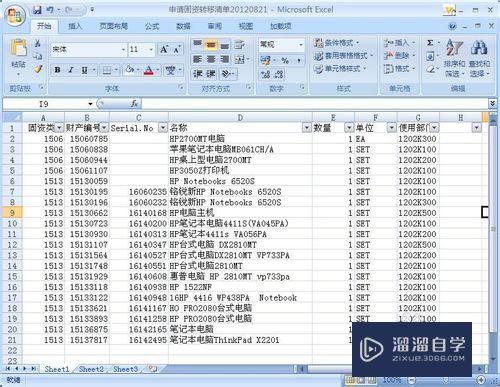Image resolution: width=500 pixels, height=387 pixels.
Task: Open Format as Table menu
Action: [x=344, y=56]
